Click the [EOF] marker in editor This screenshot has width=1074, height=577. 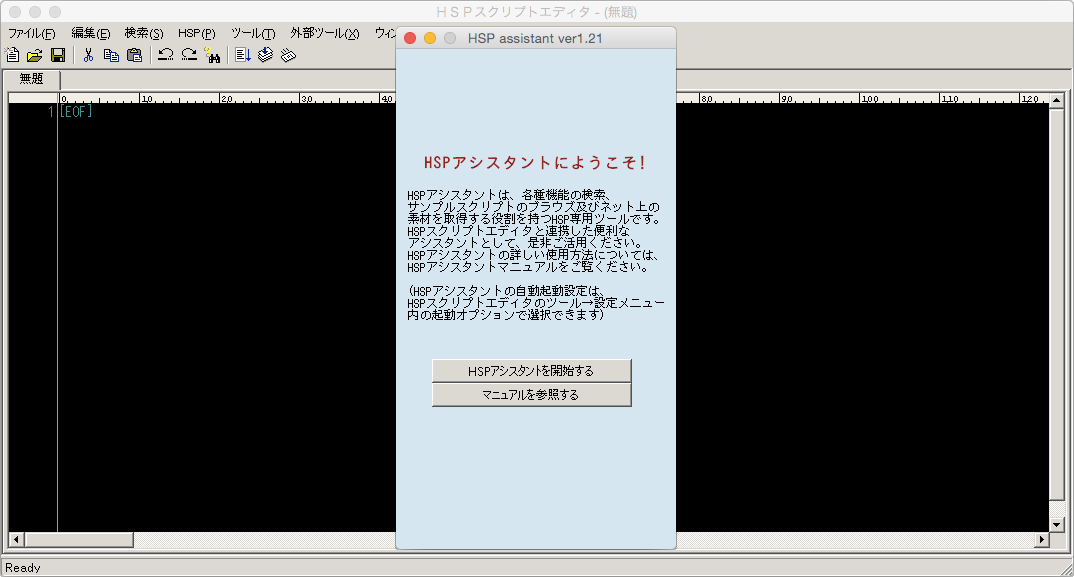click(75, 111)
